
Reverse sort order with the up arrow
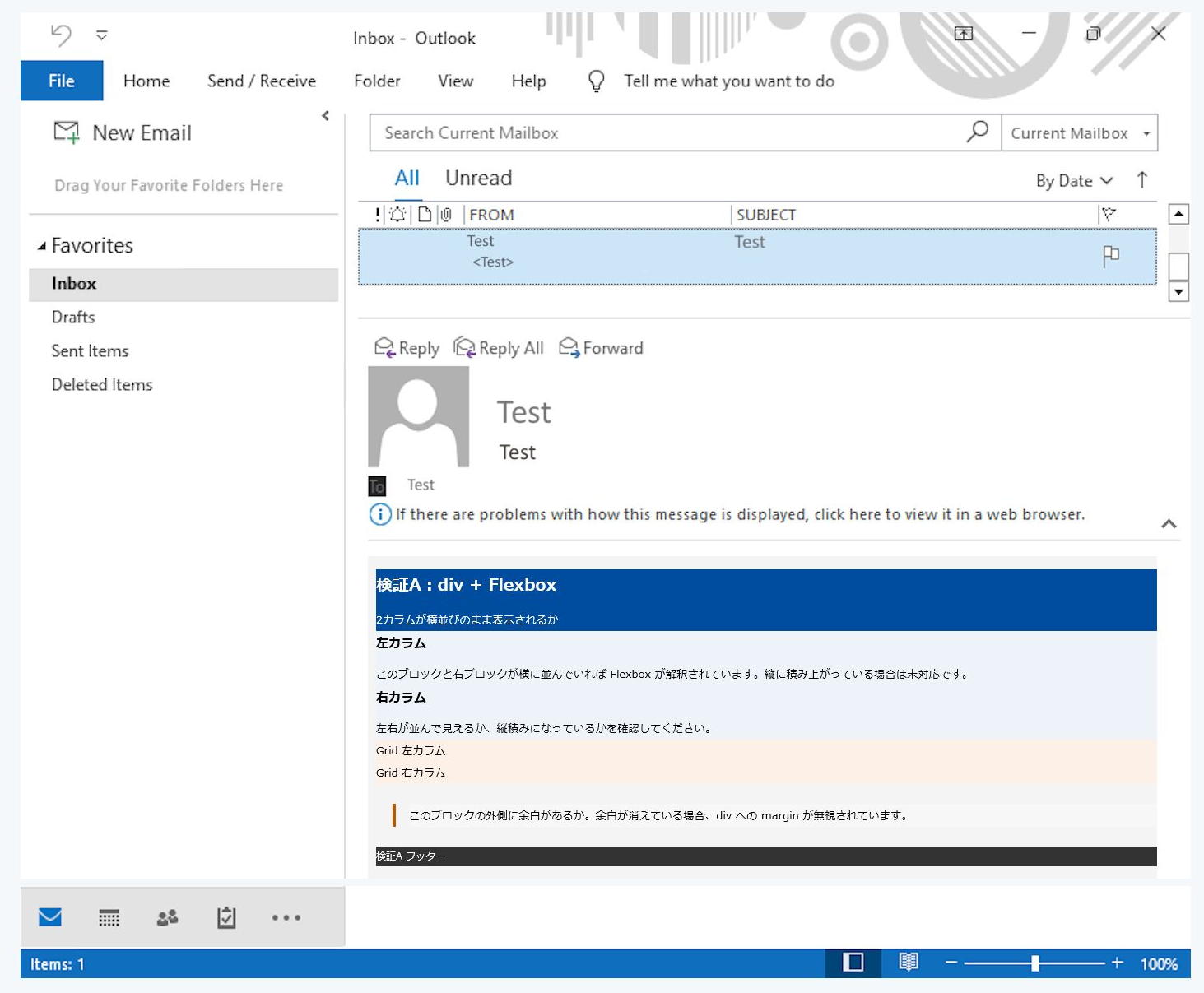(x=1142, y=180)
